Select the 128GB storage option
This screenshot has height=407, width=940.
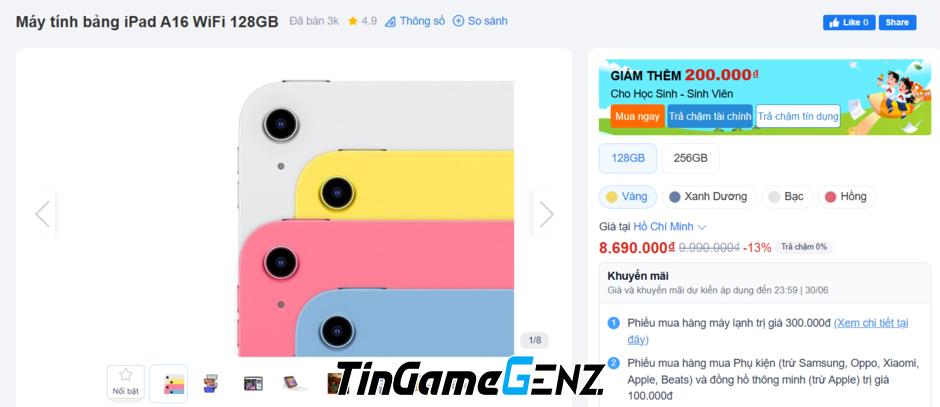628,158
